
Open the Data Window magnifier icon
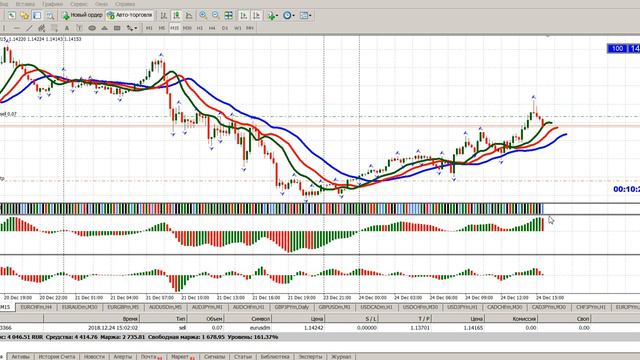click(x=50, y=16)
